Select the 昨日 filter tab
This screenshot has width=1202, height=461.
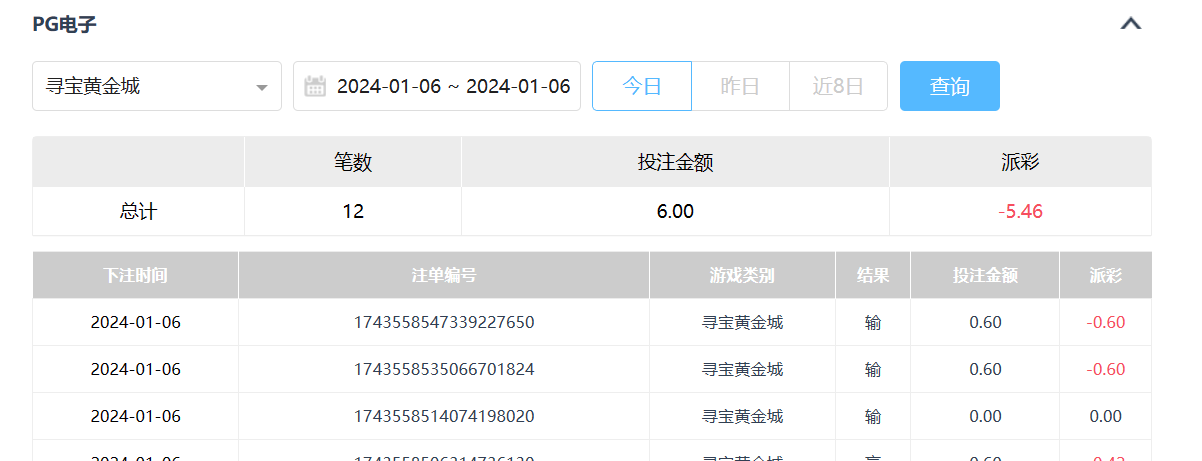point(740,86)
